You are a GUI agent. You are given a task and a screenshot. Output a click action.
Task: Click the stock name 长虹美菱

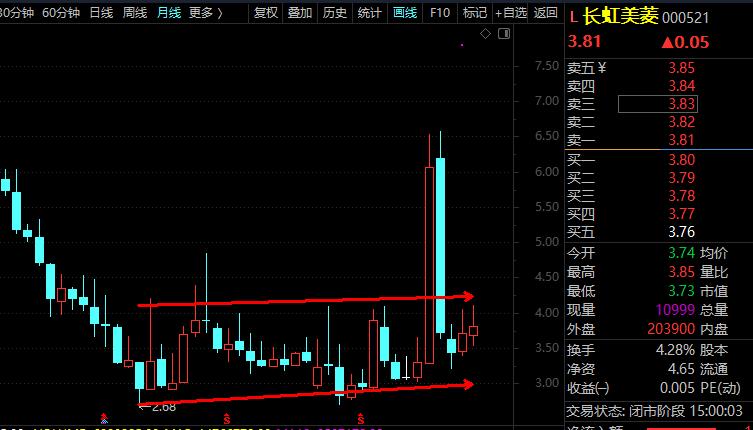[620, 17]
